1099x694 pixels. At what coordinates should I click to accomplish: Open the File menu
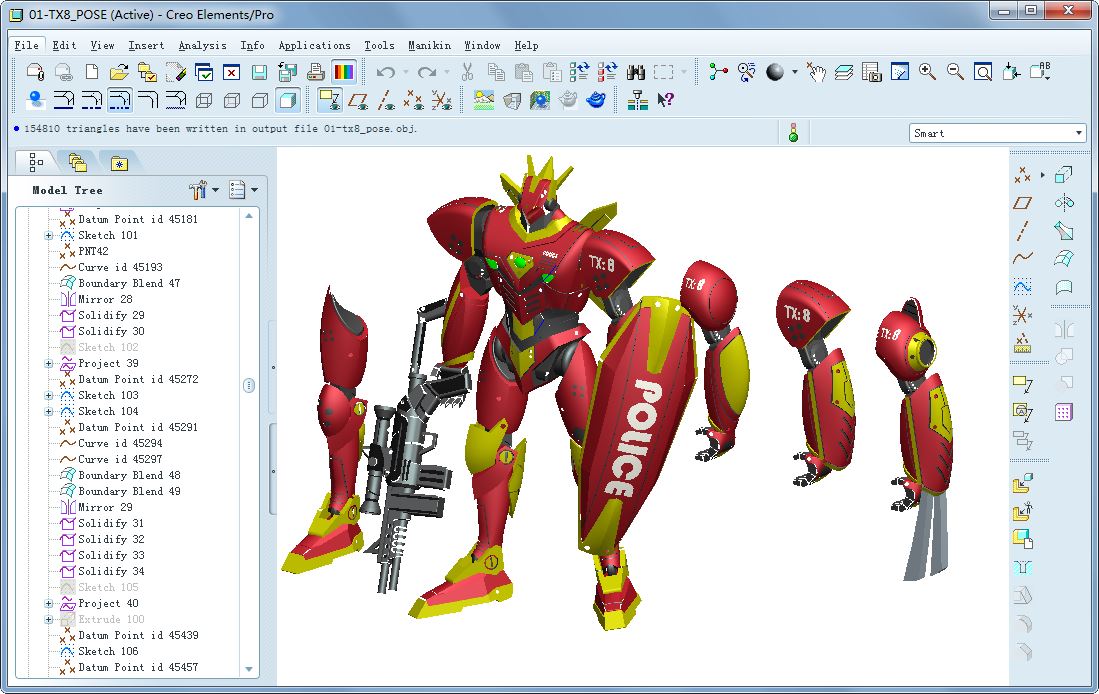pyautogui.click(x=27, y=46)
